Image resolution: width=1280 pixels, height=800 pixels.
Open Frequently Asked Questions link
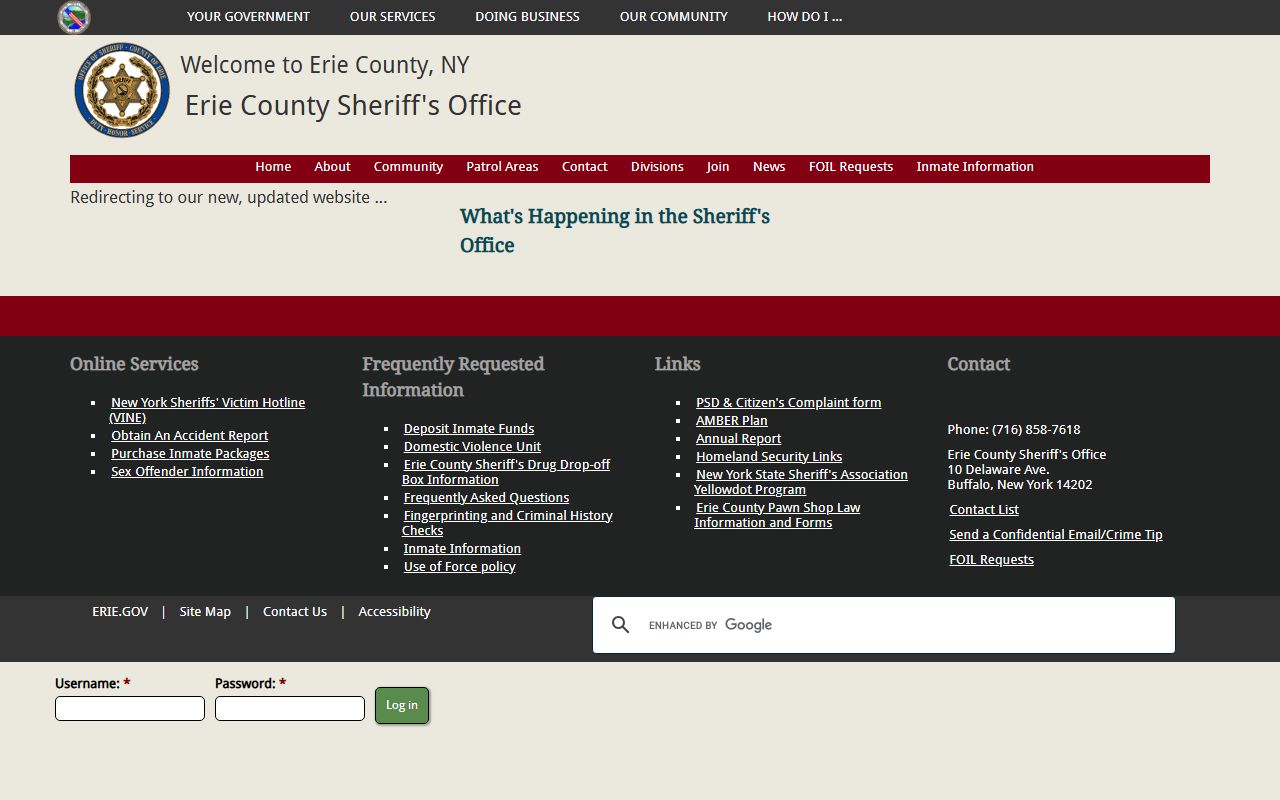point(486,498)
